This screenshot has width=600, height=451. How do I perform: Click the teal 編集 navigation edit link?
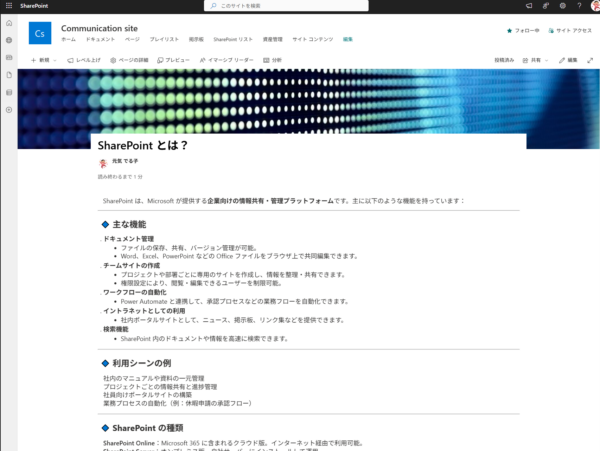click(347, 39)
